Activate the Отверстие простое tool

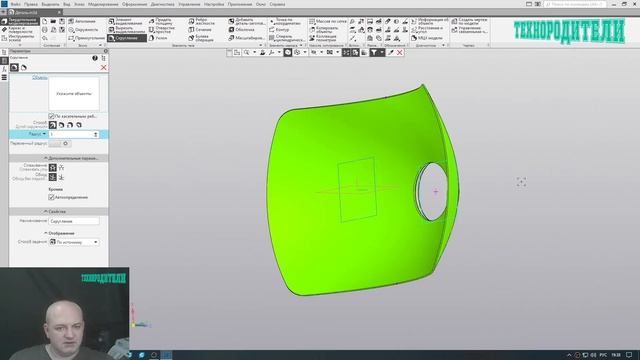point(162,30)
